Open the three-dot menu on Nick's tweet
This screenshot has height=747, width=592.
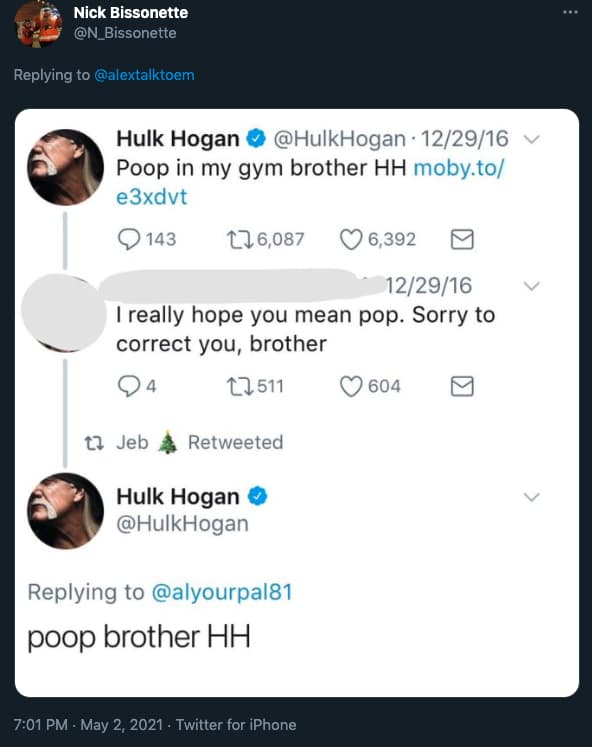pos(570,12)
